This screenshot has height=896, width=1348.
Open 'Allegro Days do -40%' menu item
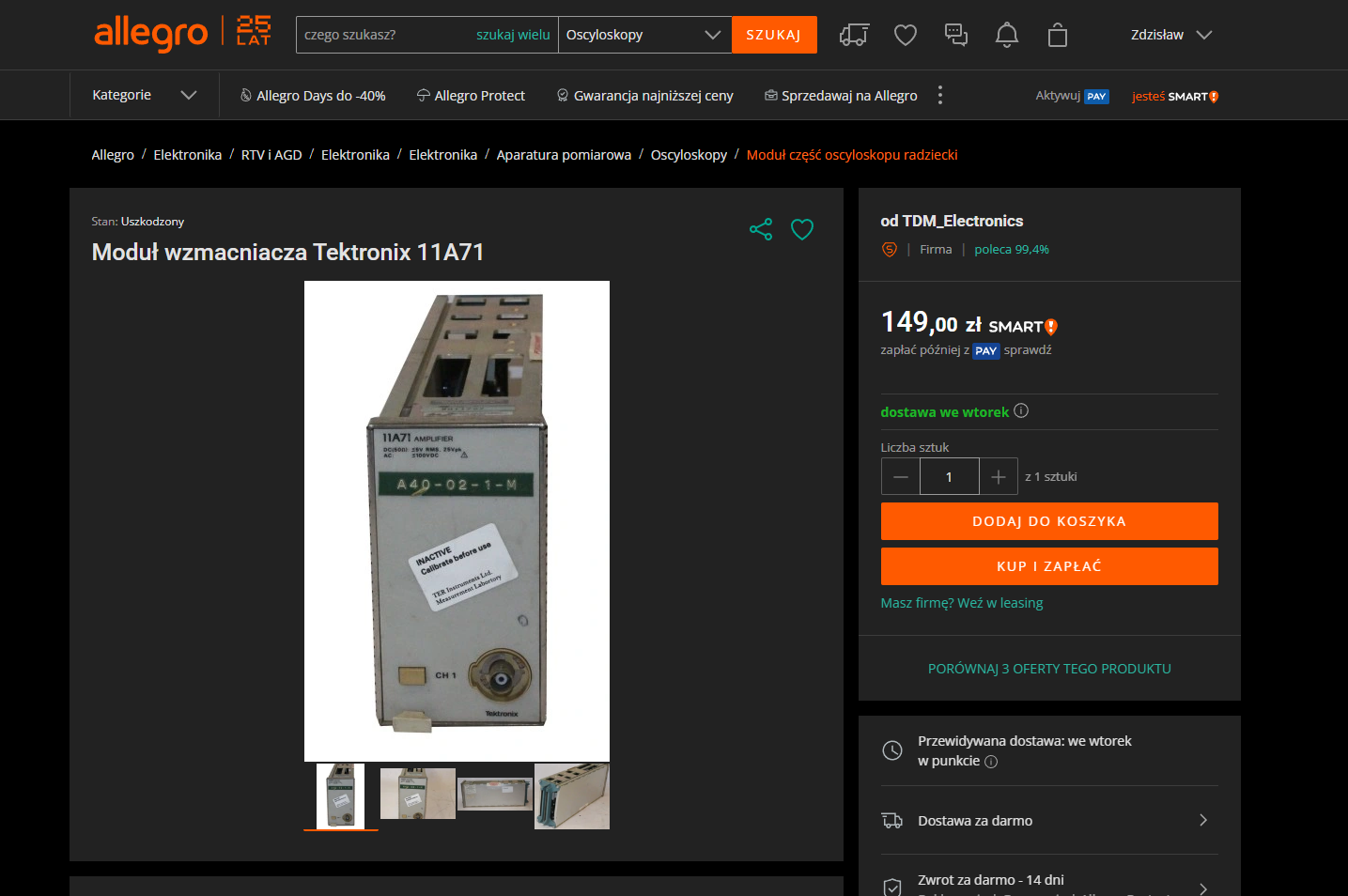coord(313,95)
